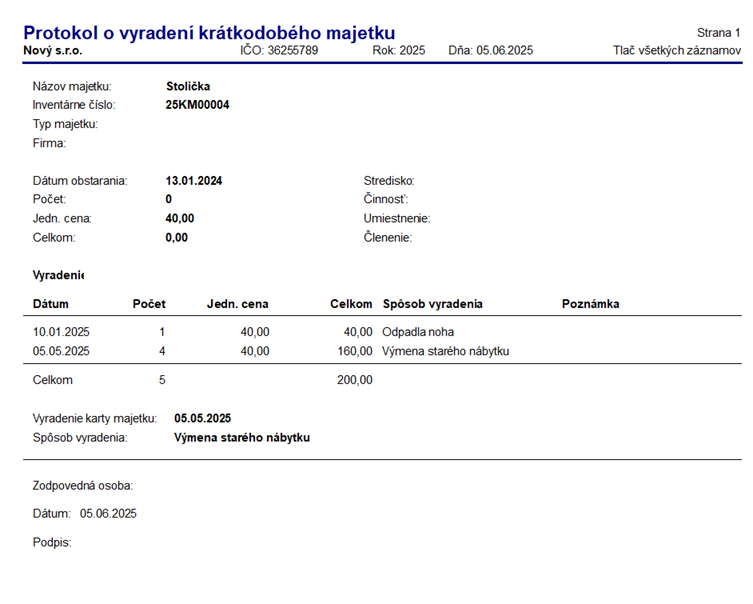753x604 pixels.
Task: Select the bold "Výmena starého nábytku" value
Action: point(242,438)
